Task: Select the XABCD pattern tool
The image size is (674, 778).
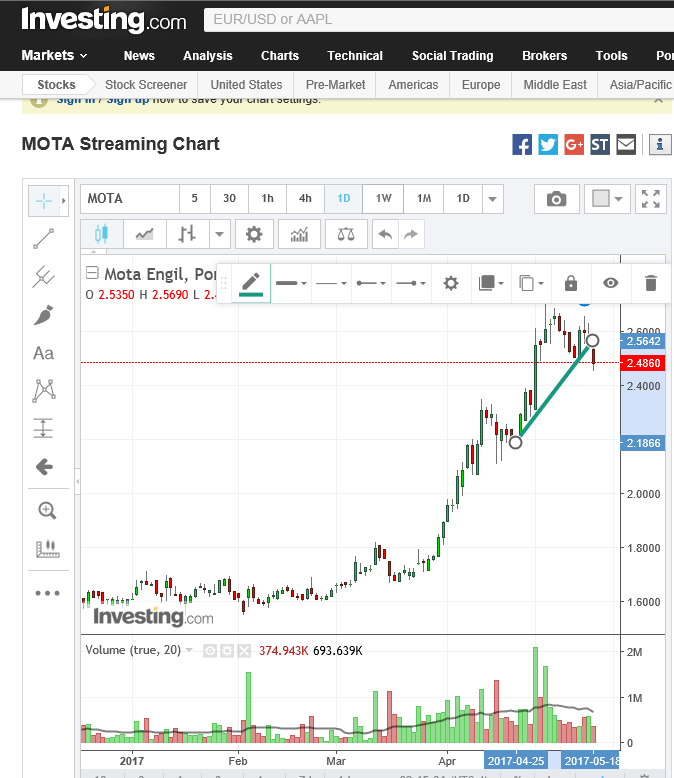Action: tap(44, 390)
